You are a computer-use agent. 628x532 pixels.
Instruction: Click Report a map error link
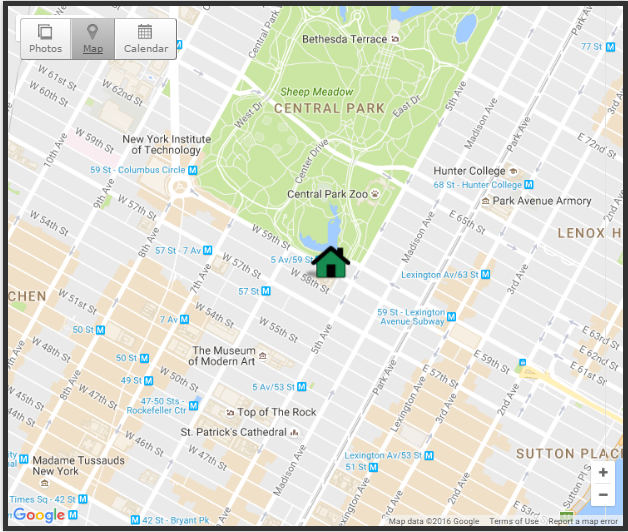point(583,521)
